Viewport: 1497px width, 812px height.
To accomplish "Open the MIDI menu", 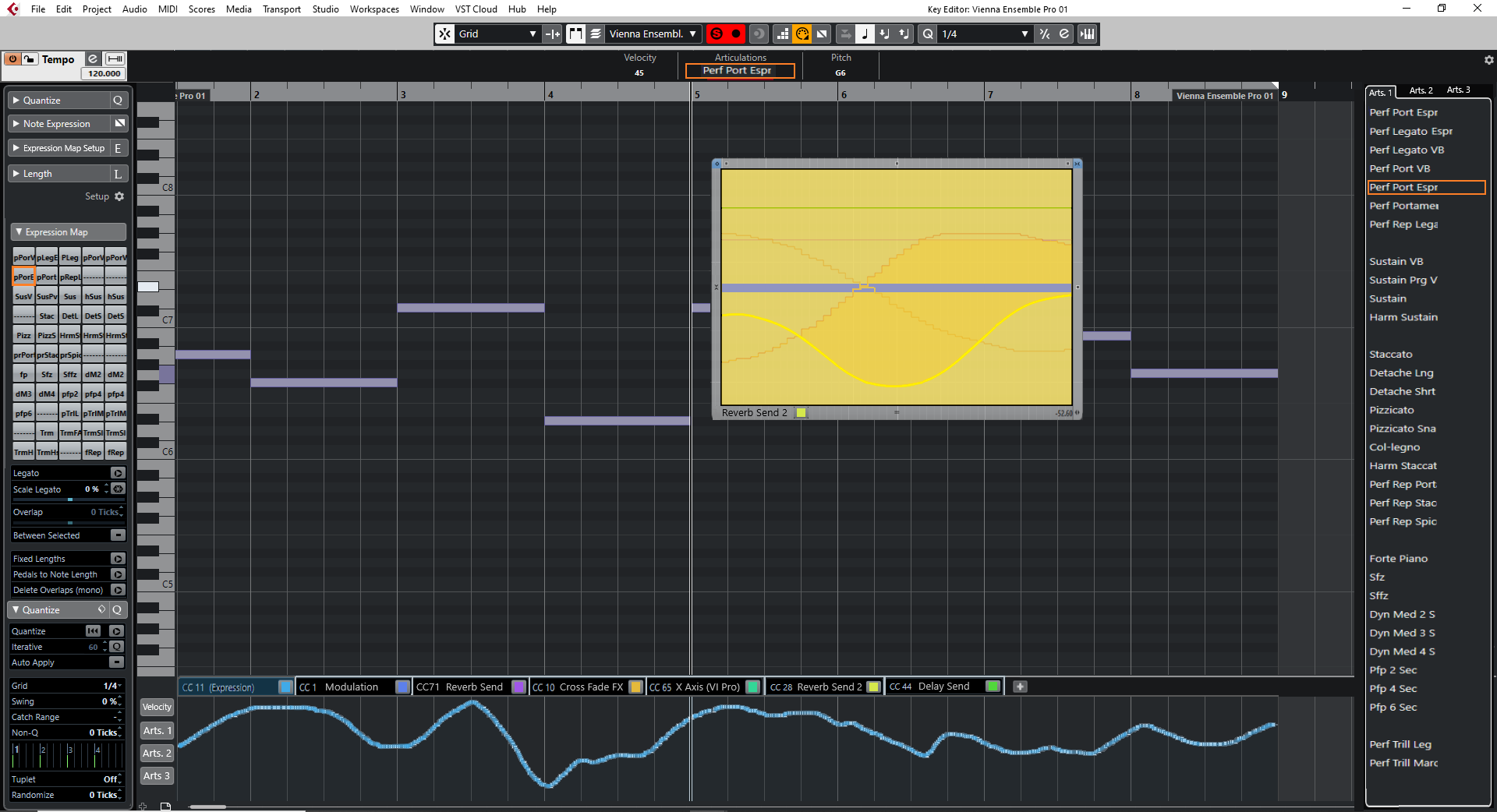I will (x=168, y=9).
